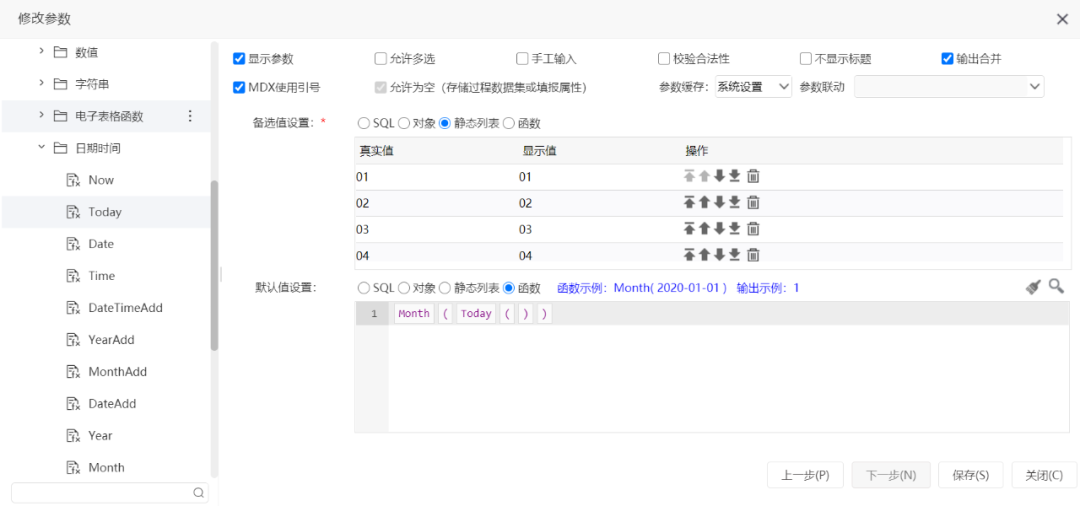This screenshot has width=1080, height=506.
Task: Select the YearAdd function in tree
Action: [x=111, y=339]
